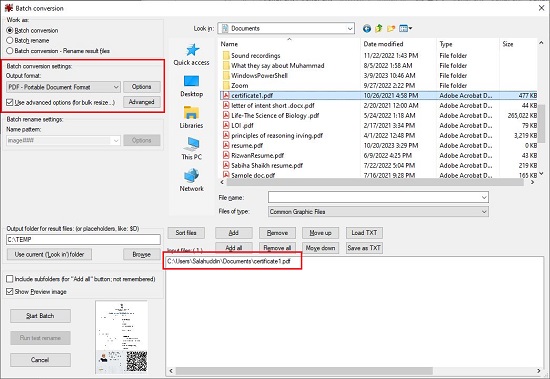Toggle Use advanced options for bulk resize checkbox
The height and width of the screenshot is (379, 550).
[10, 102]
